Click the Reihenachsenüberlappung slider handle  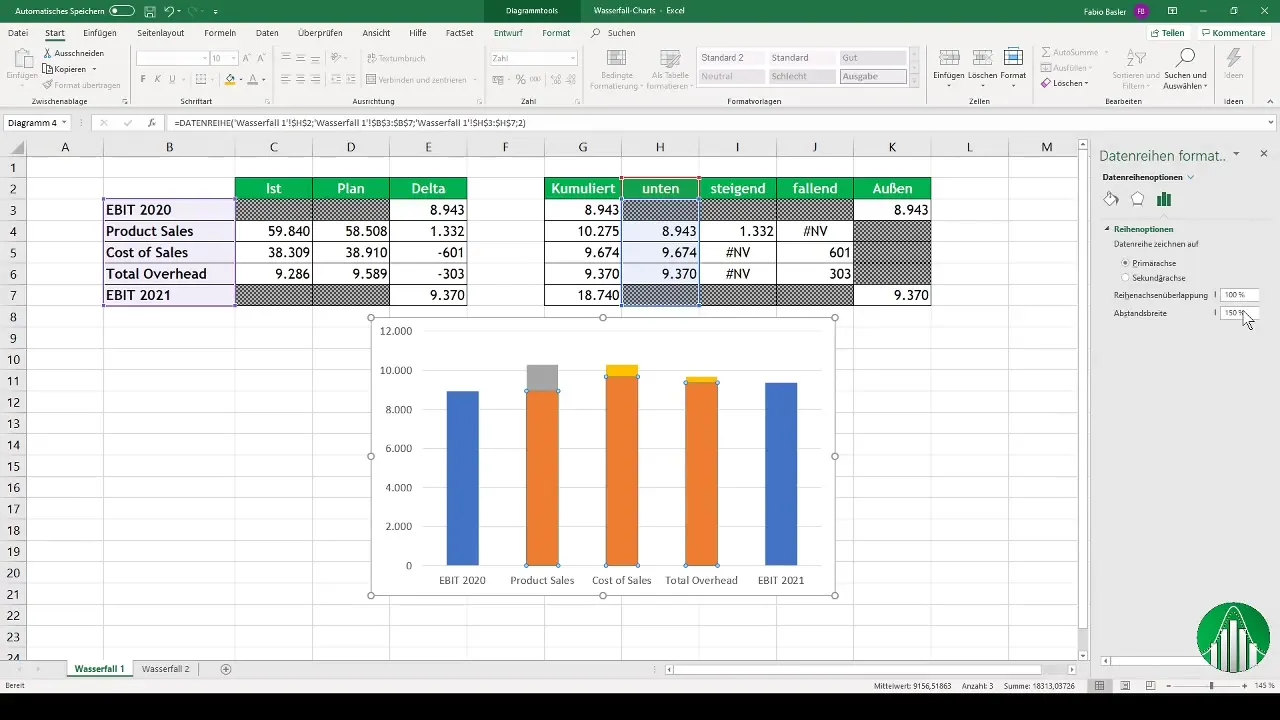point(1216,295)
